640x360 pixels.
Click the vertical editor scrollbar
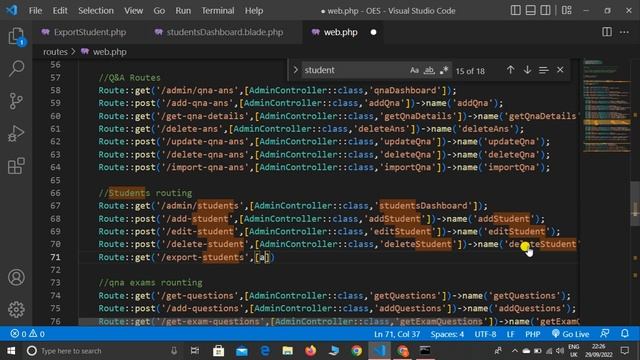coord(635,203)
